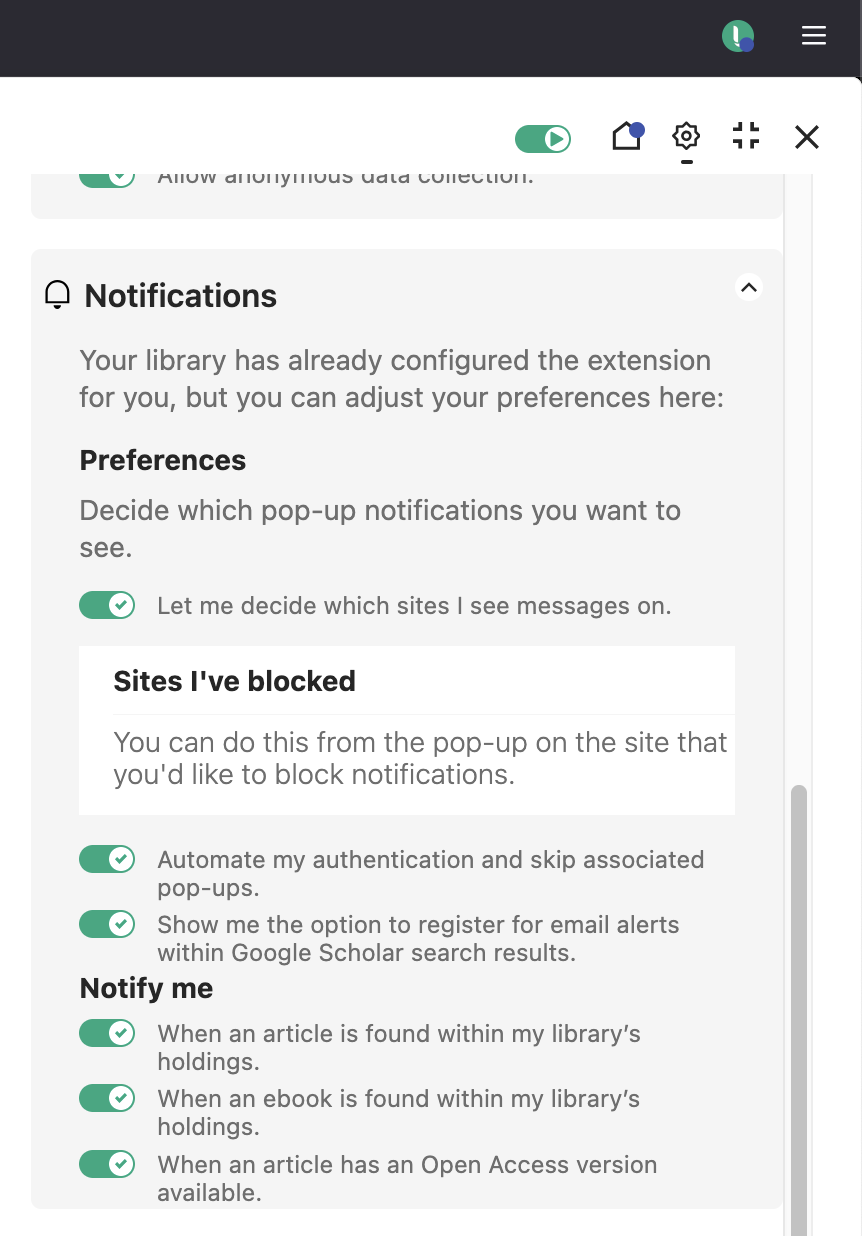Disable automate my authentication toggle
Viewport: 862px width, 1236px height.
[x=107, y=859]
